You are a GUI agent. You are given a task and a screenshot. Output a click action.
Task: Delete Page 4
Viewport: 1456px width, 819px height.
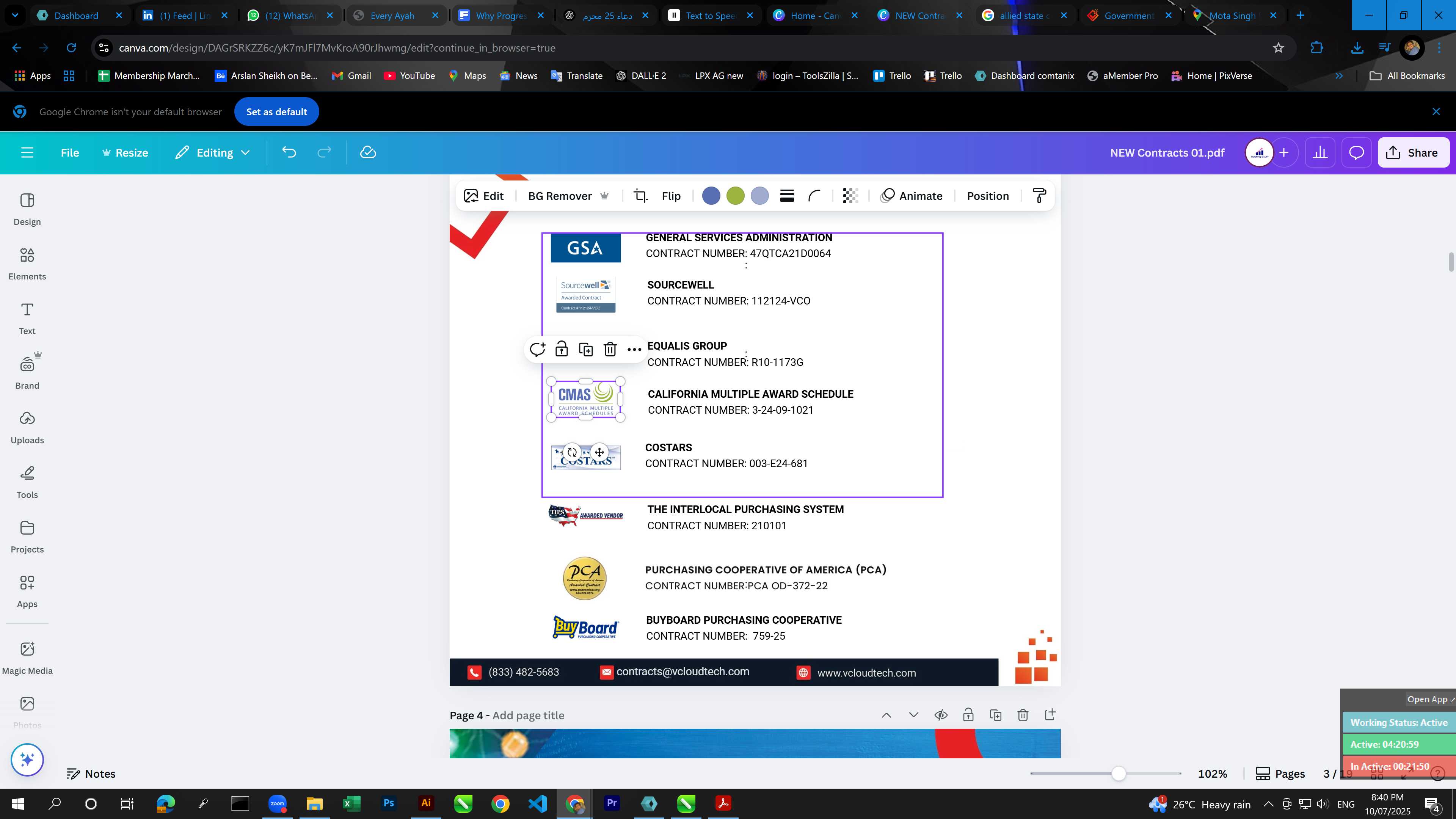pyautogui.click(x=1023, y=715)
